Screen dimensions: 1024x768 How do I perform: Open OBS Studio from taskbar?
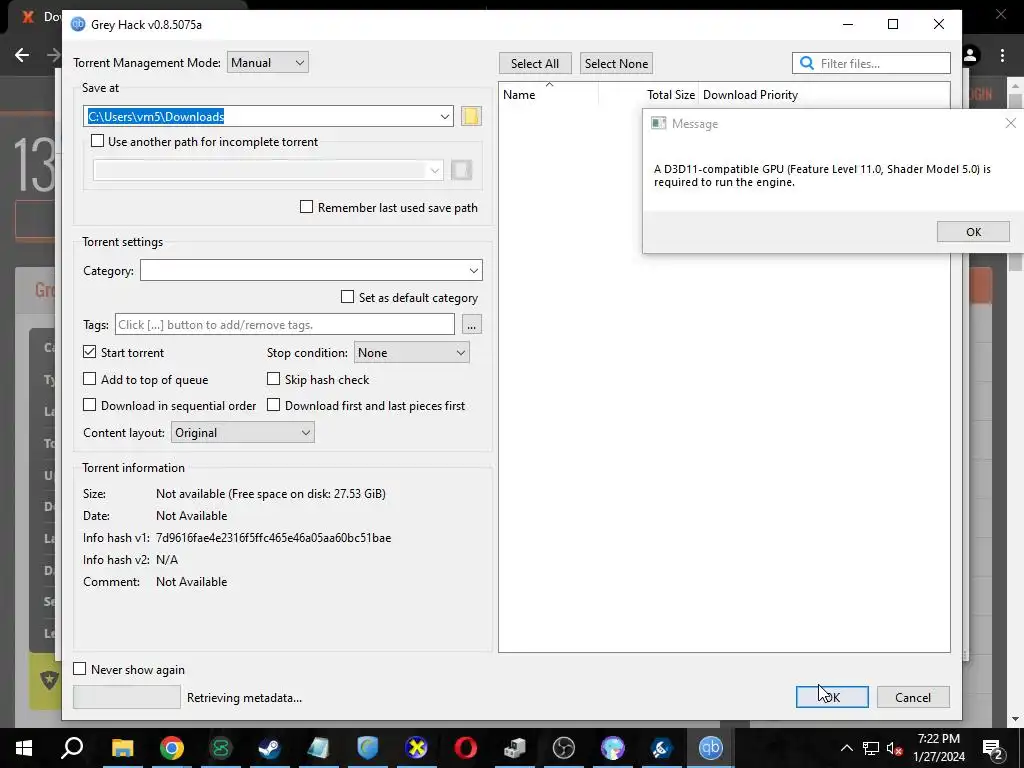(564, 748)
